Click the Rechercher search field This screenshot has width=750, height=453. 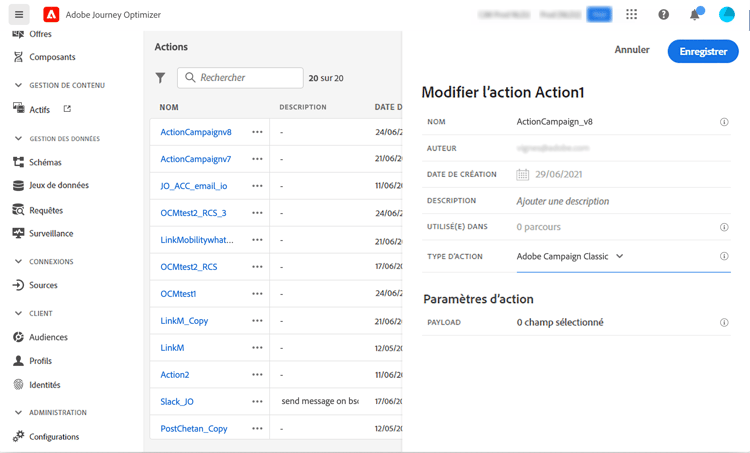pos(240,77)
